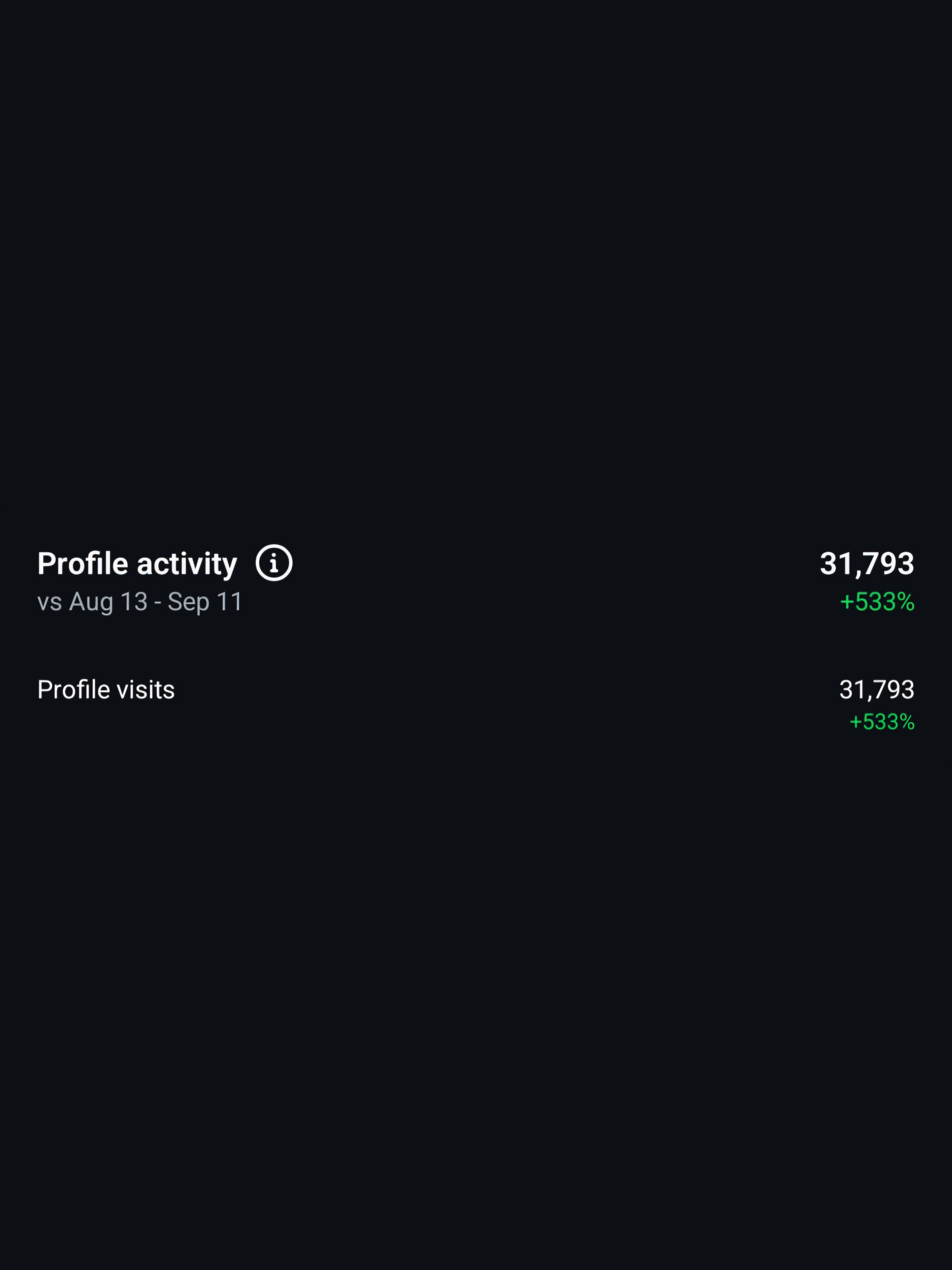The image size is (952, 1270).
Task: Select the total 31,793 Profile activity count
Action: (x=867, y=564)
